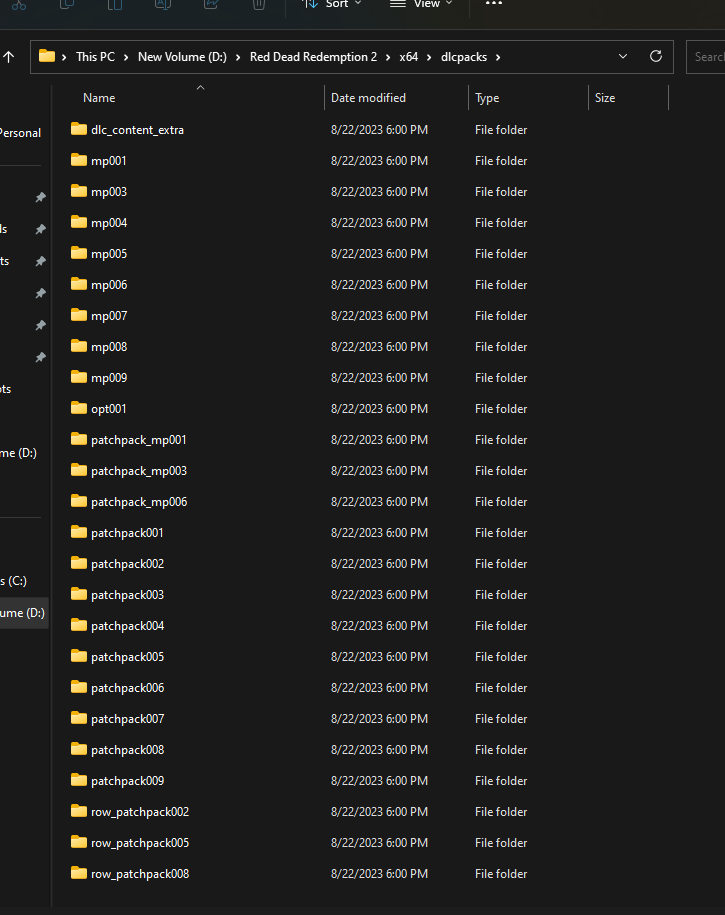Click folder icon next to mp009

coord(79,377)
